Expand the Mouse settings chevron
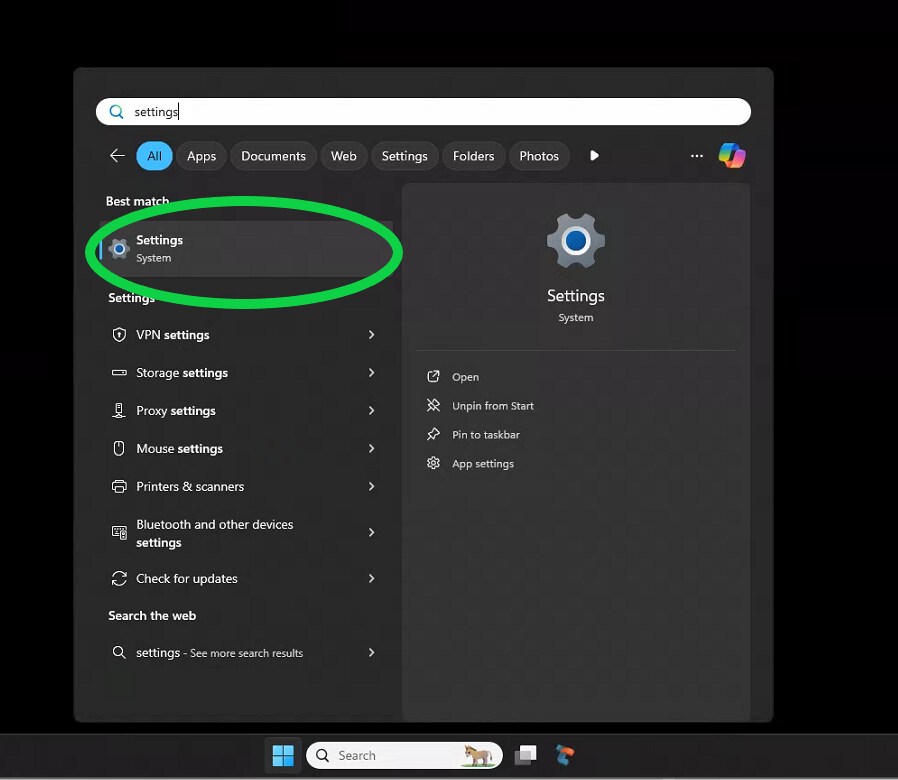898x780 pixels. coord(371,448)
